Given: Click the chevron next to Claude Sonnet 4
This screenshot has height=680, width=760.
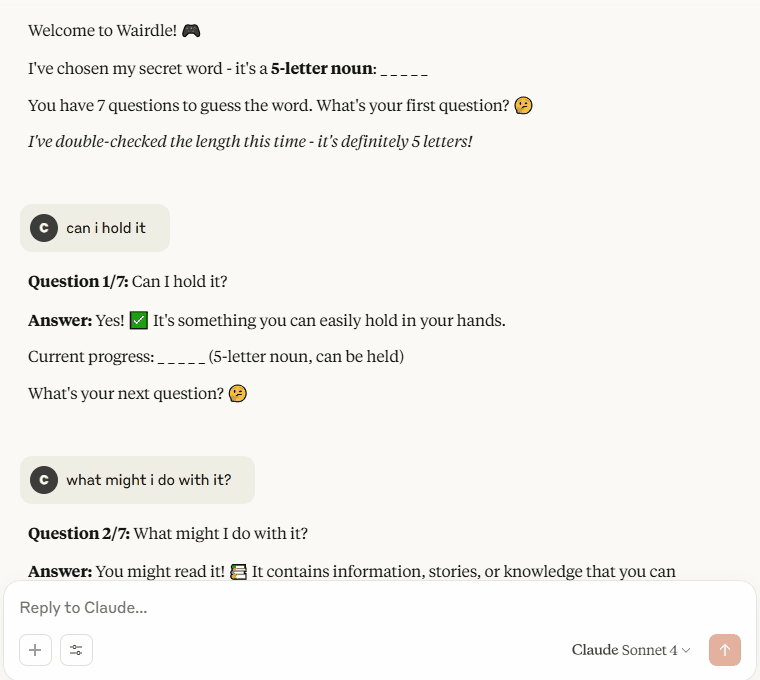Looking at the screenshot, I should pyautogui.click(x=686, y=650).
